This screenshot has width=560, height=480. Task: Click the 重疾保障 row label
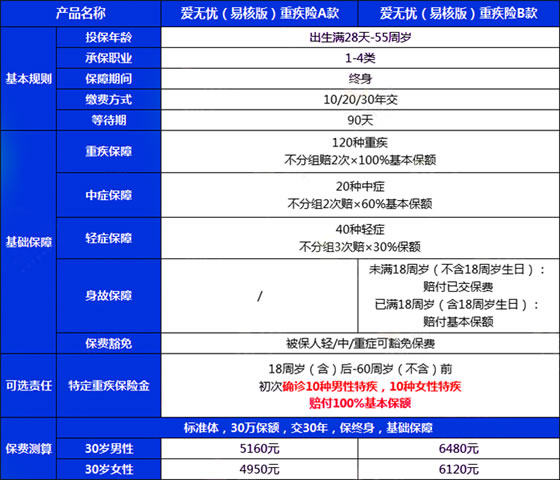pyautogui.click(x=109, y=151)
